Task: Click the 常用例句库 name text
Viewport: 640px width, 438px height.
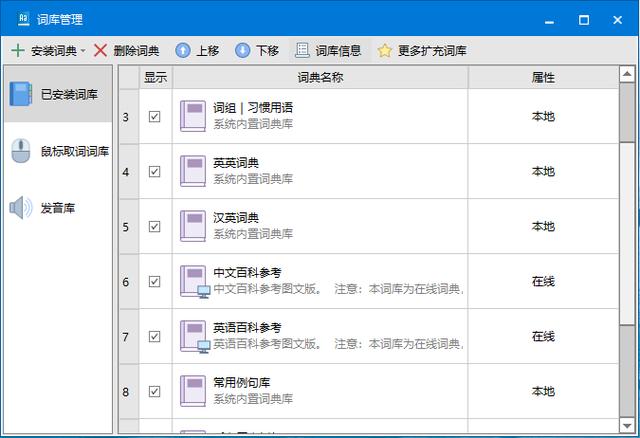Action: [242, 382]
